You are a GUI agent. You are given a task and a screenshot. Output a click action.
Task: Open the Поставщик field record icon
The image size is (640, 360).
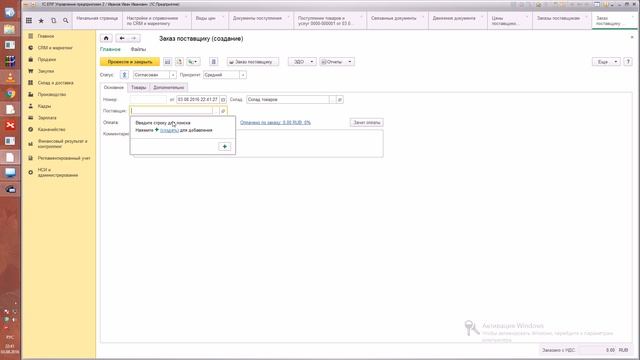pyautogui.click(x=223, y=111)
